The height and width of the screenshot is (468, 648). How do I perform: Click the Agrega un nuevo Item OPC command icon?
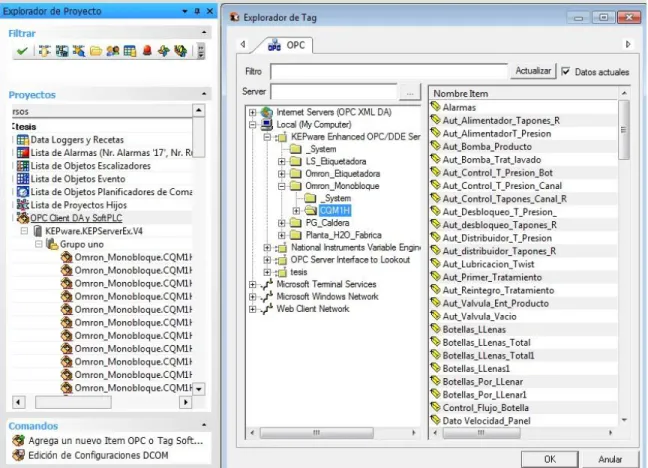(18, 441)
